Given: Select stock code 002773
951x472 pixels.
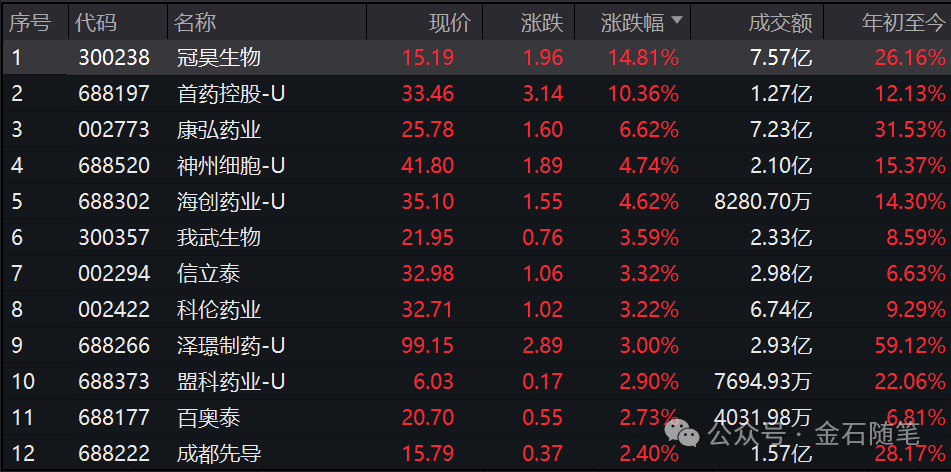Looking at the screenshot, I should point(114,130).
